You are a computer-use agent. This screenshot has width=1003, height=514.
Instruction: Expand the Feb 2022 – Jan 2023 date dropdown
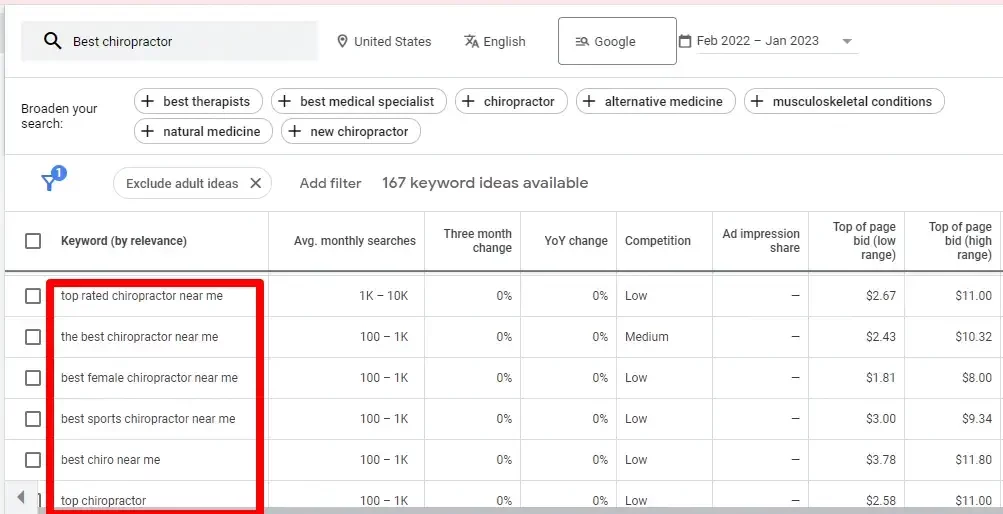click(847, 41)
